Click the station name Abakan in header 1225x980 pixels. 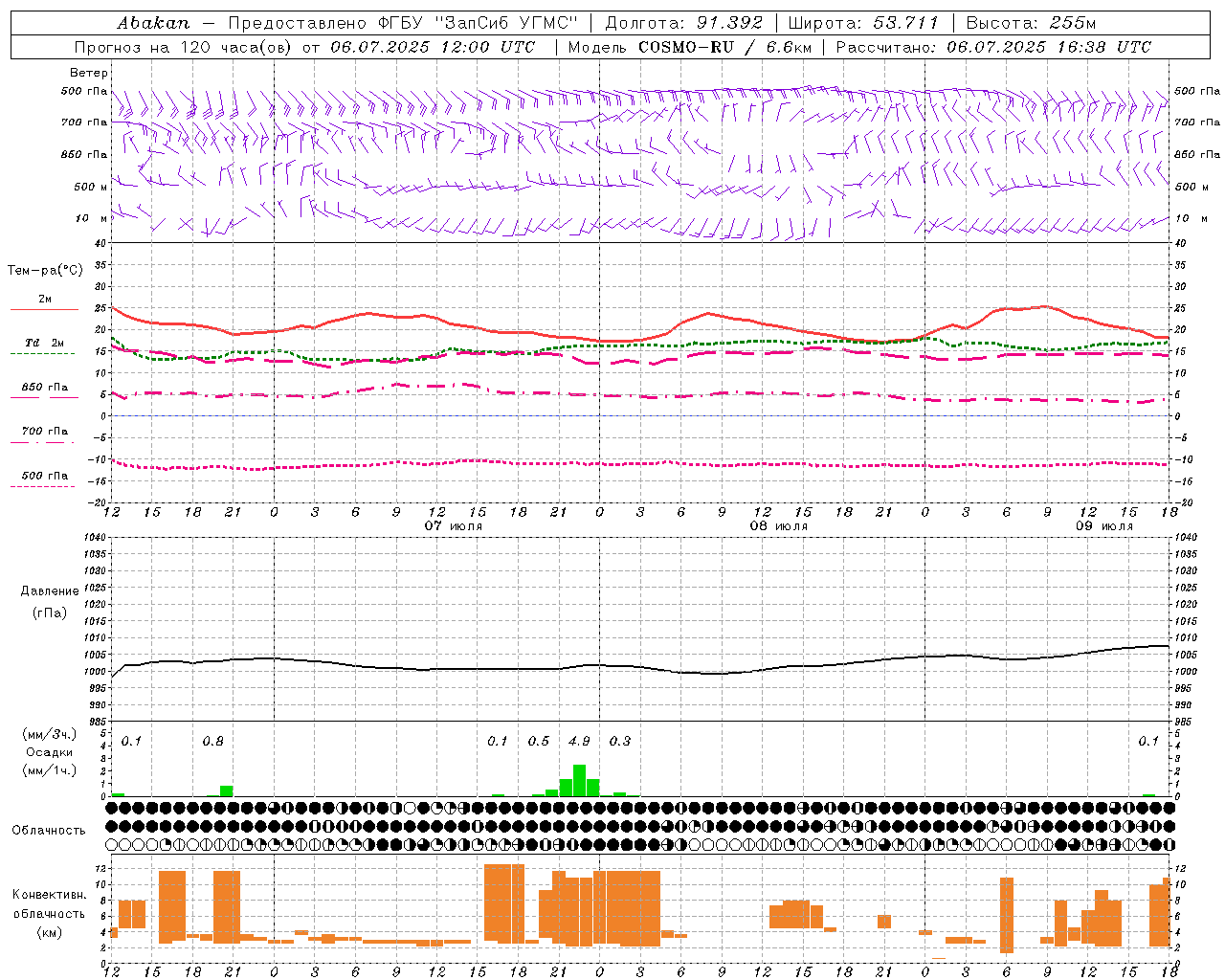click(153, 23)
